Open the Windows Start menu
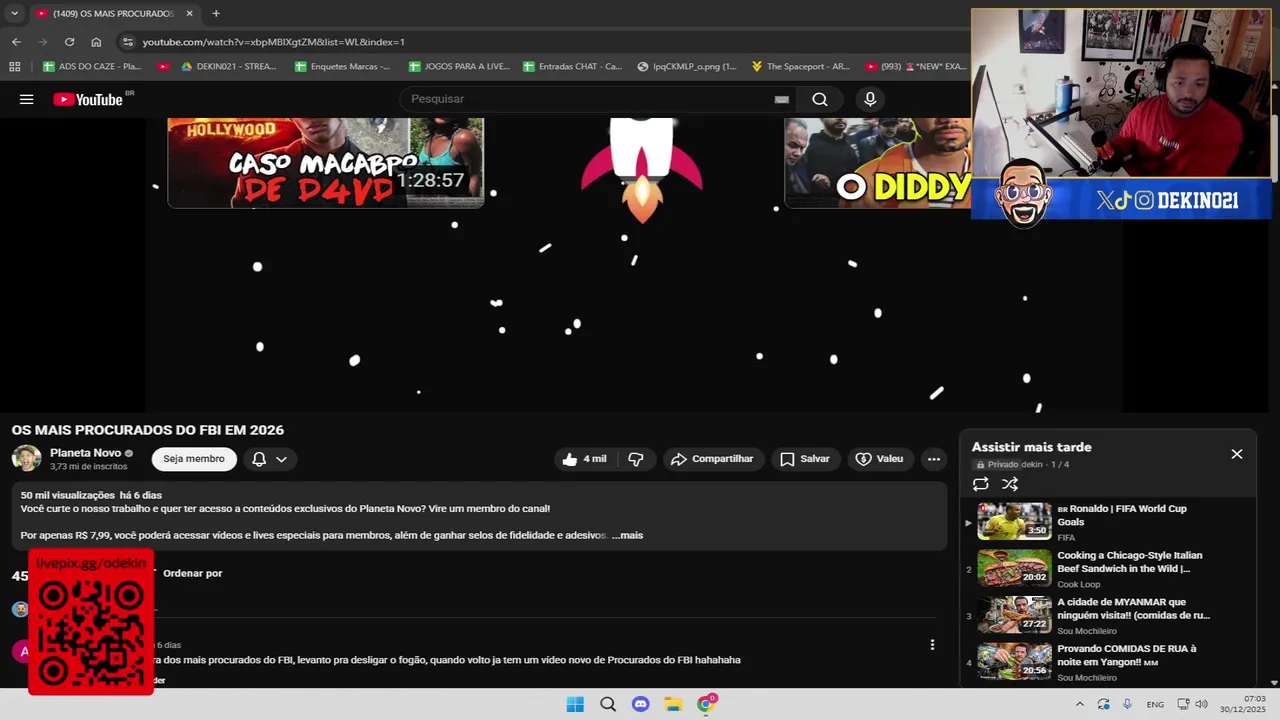The height and width of the screenshot is (720, 1280). (x=575, y=704)
